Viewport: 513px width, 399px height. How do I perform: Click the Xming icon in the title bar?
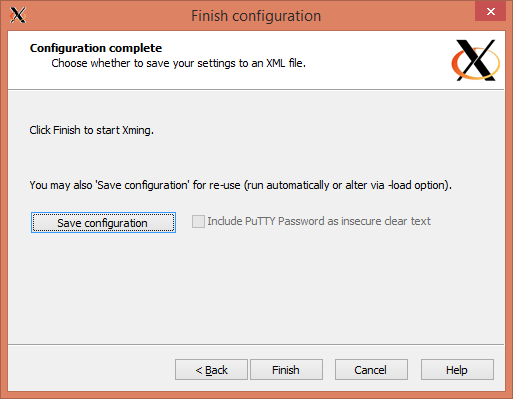pos(18,15)
